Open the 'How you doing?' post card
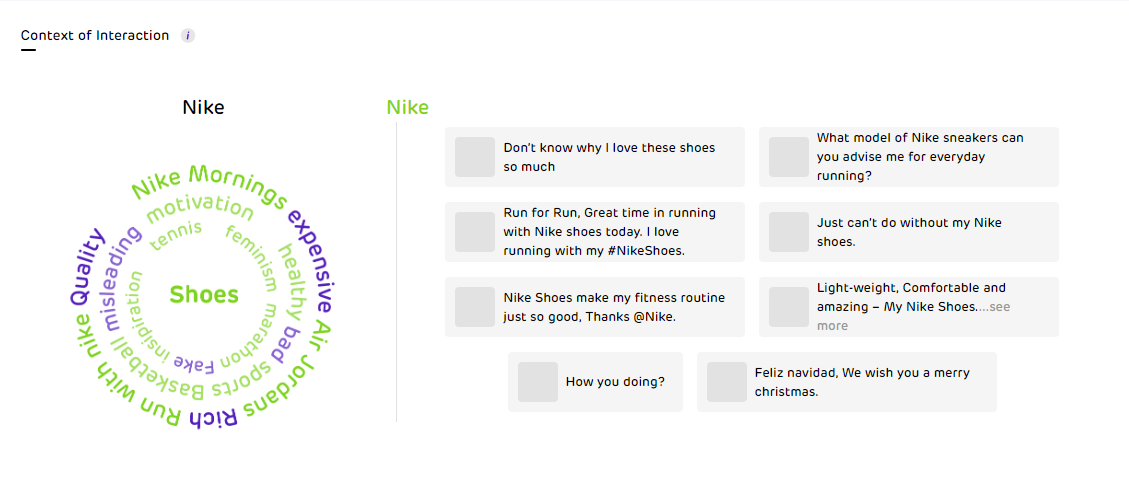 coord(616,382)
